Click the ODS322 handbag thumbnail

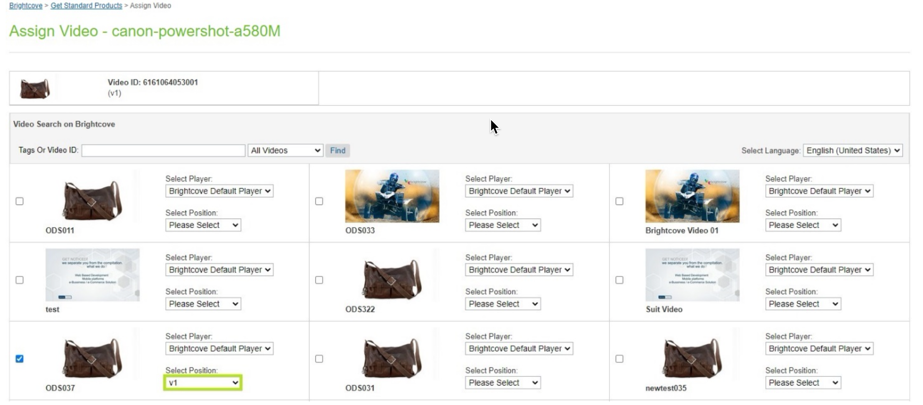click(x=391, y=277)
